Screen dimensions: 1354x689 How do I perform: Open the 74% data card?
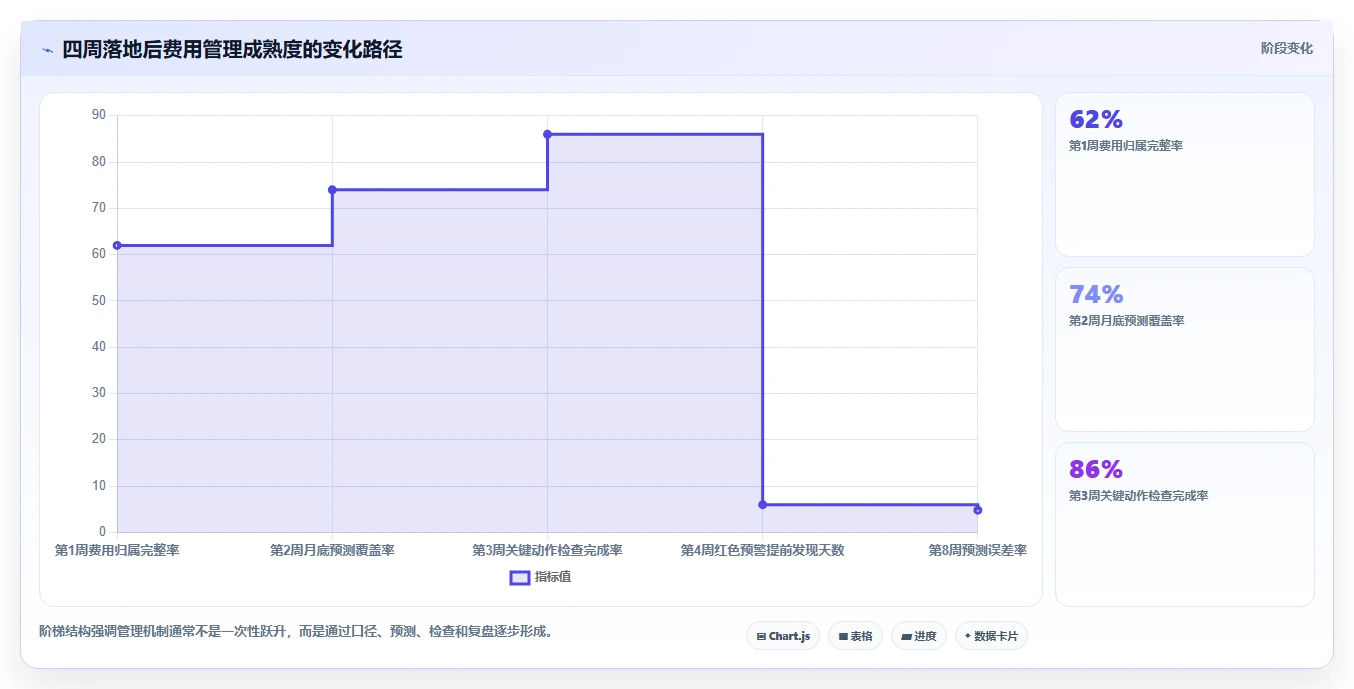pyautogui.click(x=1185, y=349)
